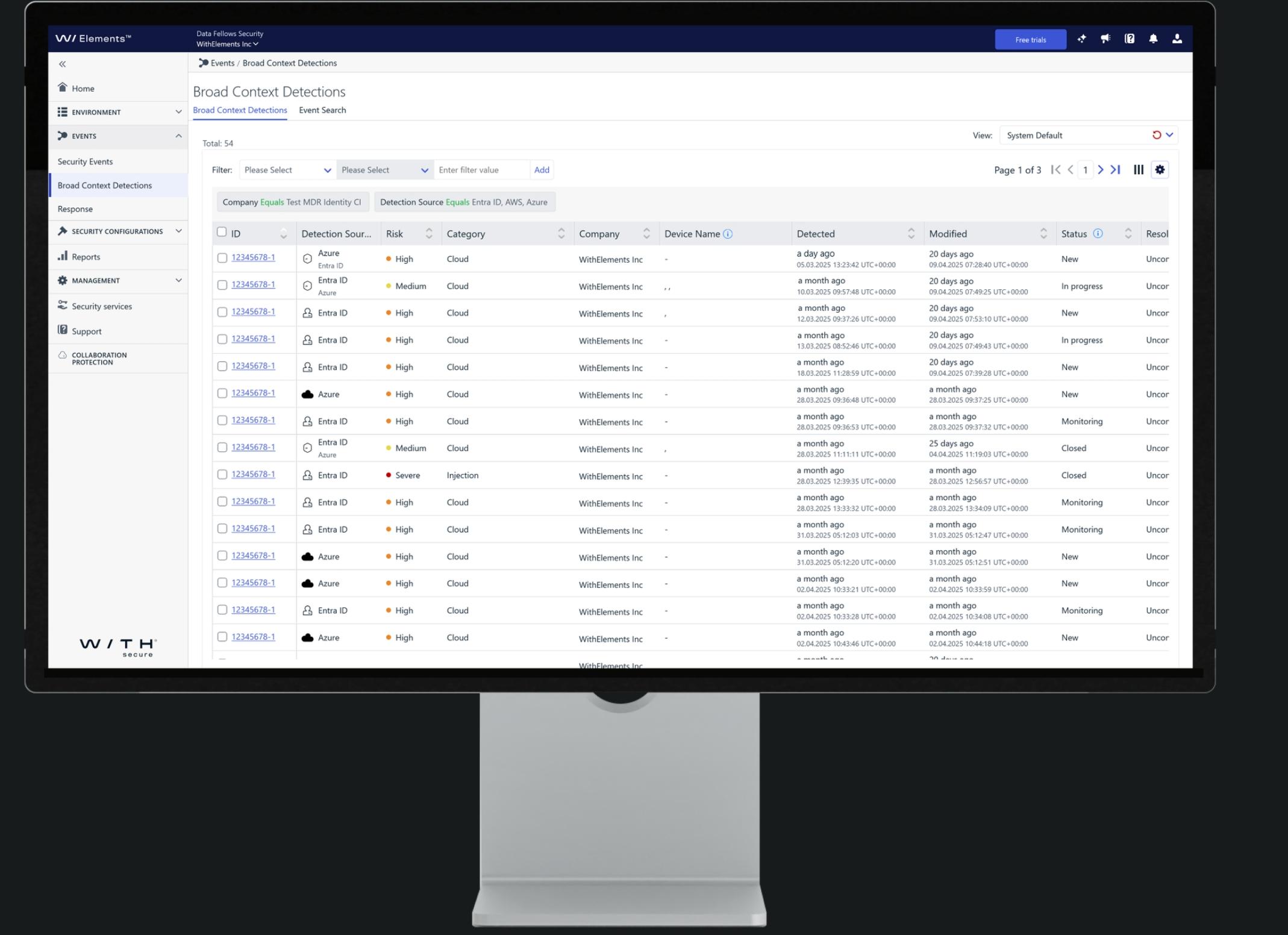Focus the Enter filter value field

click(x=482, y=170)
